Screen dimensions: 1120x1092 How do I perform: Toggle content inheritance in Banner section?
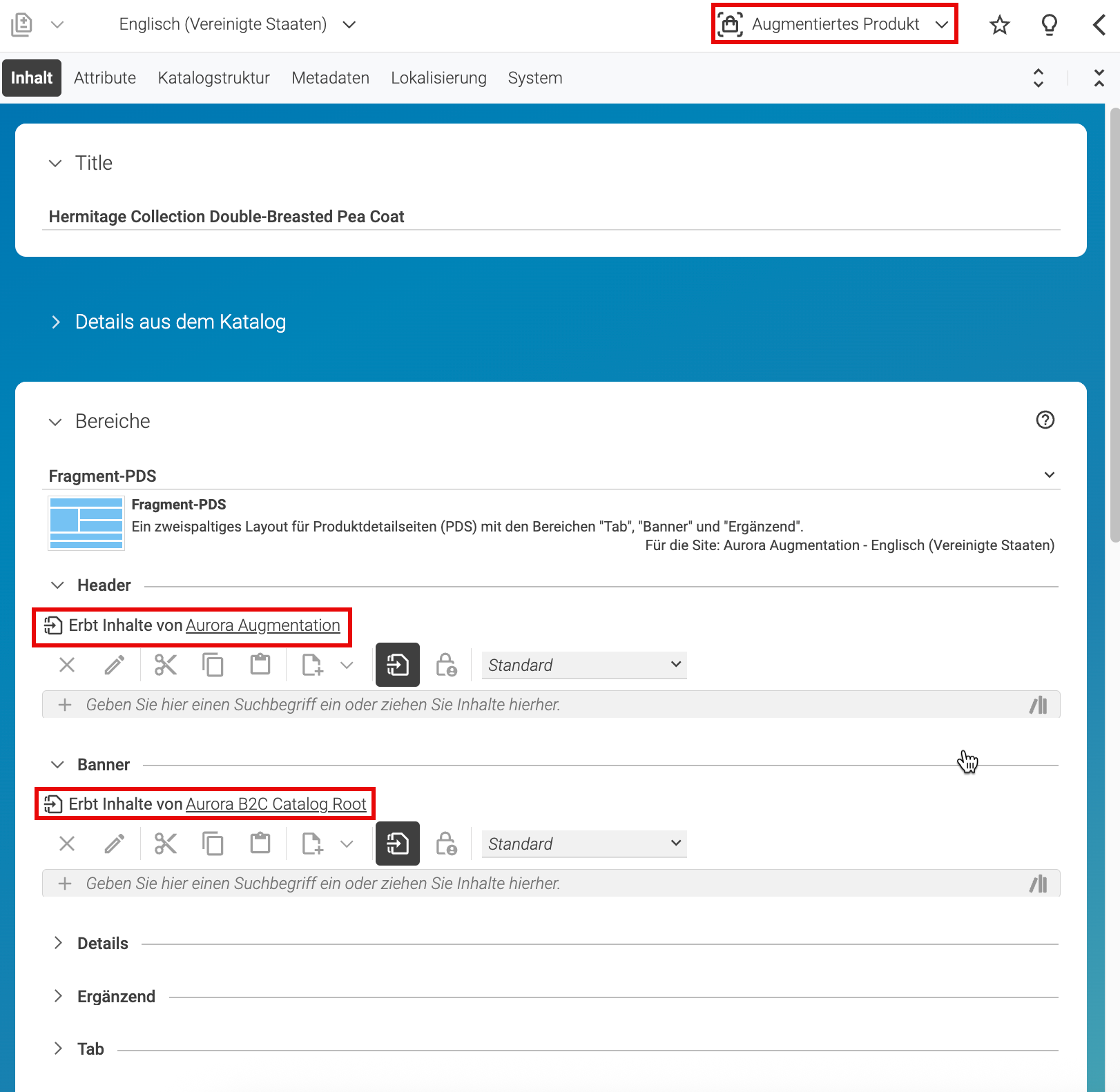coord(398,844)
